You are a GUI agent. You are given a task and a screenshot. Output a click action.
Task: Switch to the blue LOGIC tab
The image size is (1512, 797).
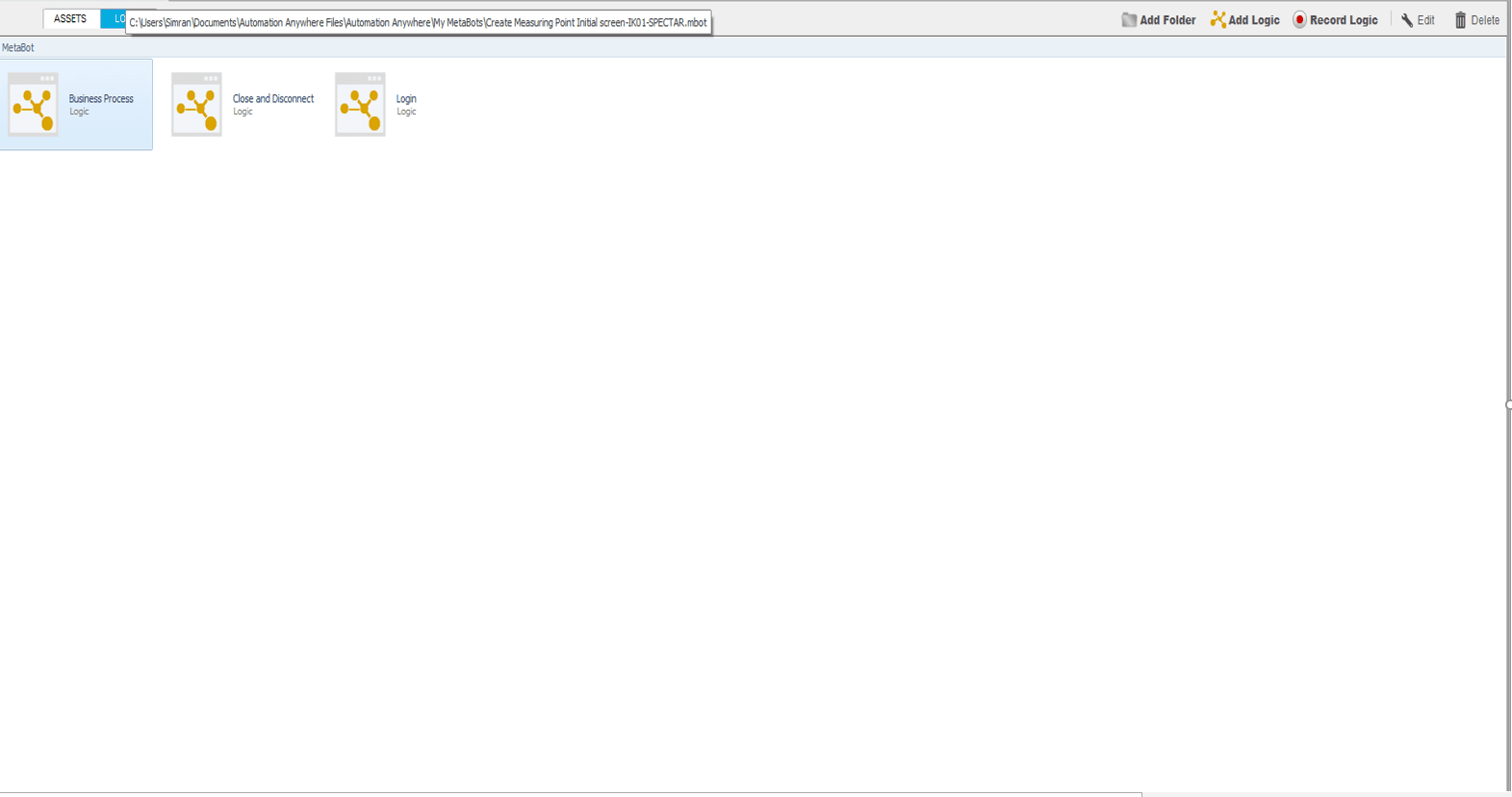click(114, 19)
